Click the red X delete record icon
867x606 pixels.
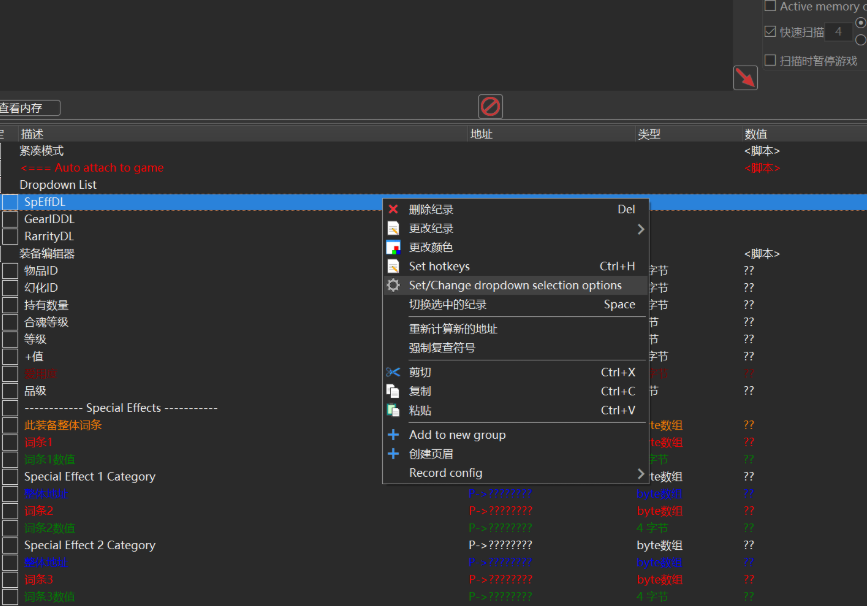(x=393, y=210)
